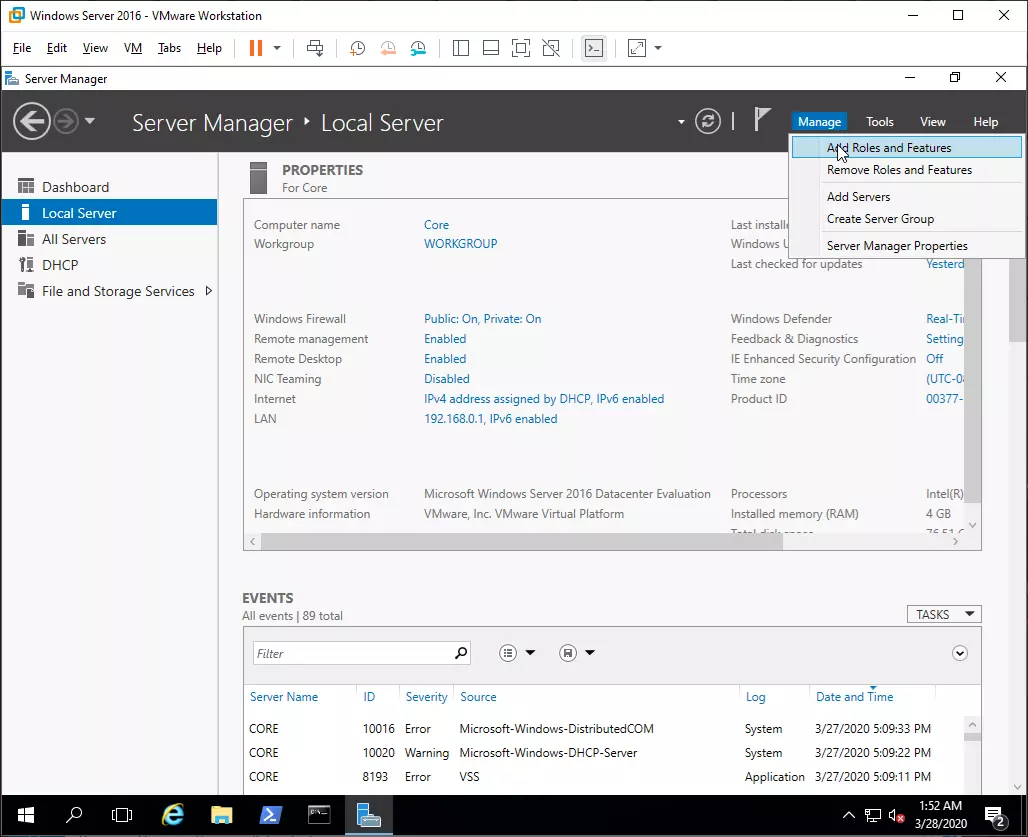Click the WORKGROUP link
The height and width of the screenshot is (837, 1028).
[x=460, y=244]
